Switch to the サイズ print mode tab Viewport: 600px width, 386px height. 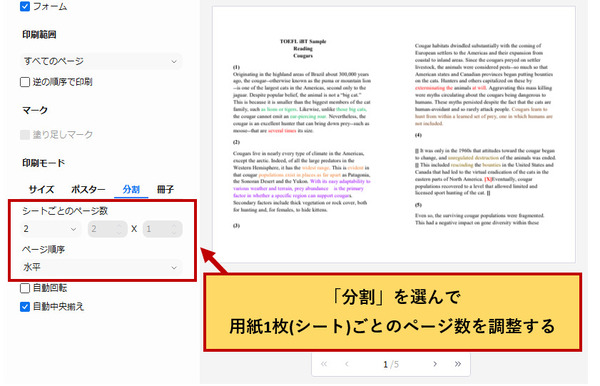tap(41, 189)
